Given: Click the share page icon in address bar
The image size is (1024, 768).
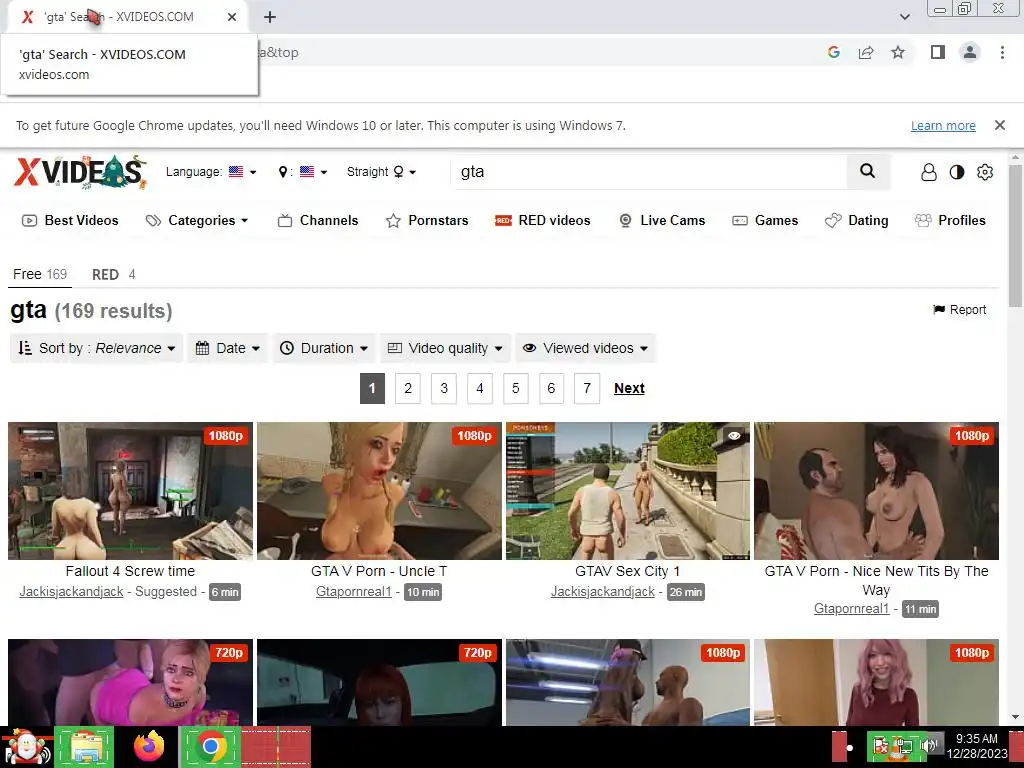Looking at the screenshot, I should click(x=866, y=52).
